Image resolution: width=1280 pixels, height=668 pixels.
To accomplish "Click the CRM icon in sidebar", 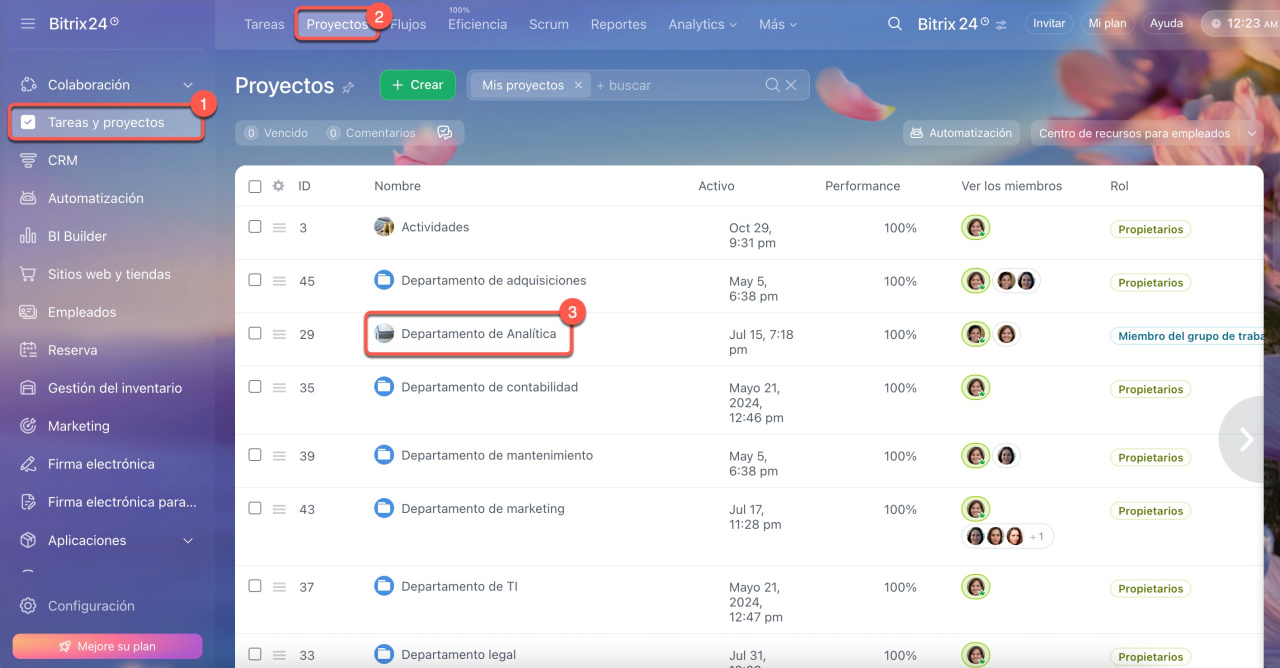I will 28,160.
